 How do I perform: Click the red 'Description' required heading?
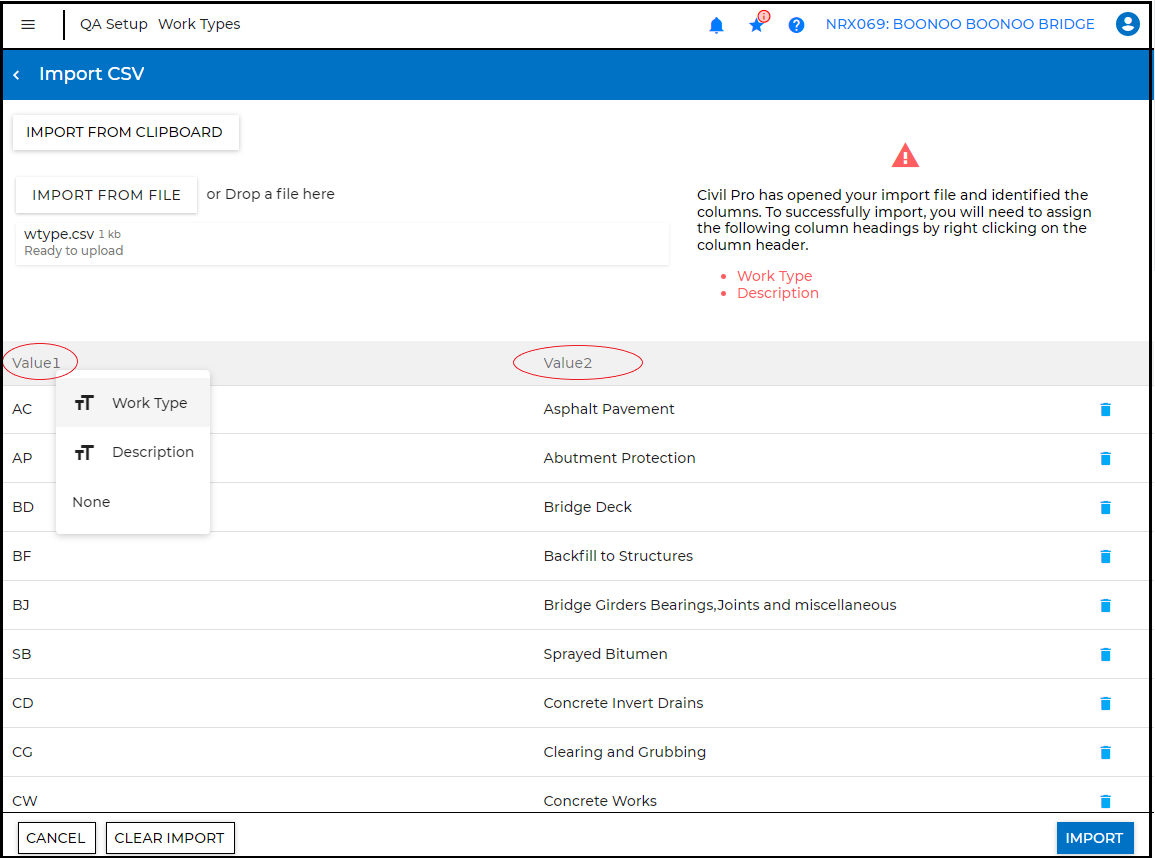click(778, 293)
